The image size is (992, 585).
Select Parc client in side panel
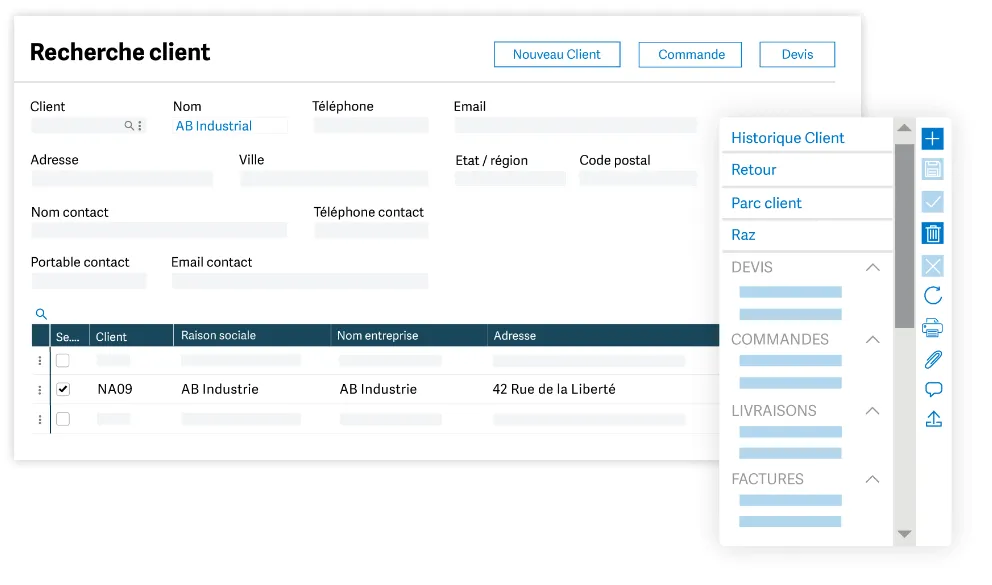(x=766, y=203)
